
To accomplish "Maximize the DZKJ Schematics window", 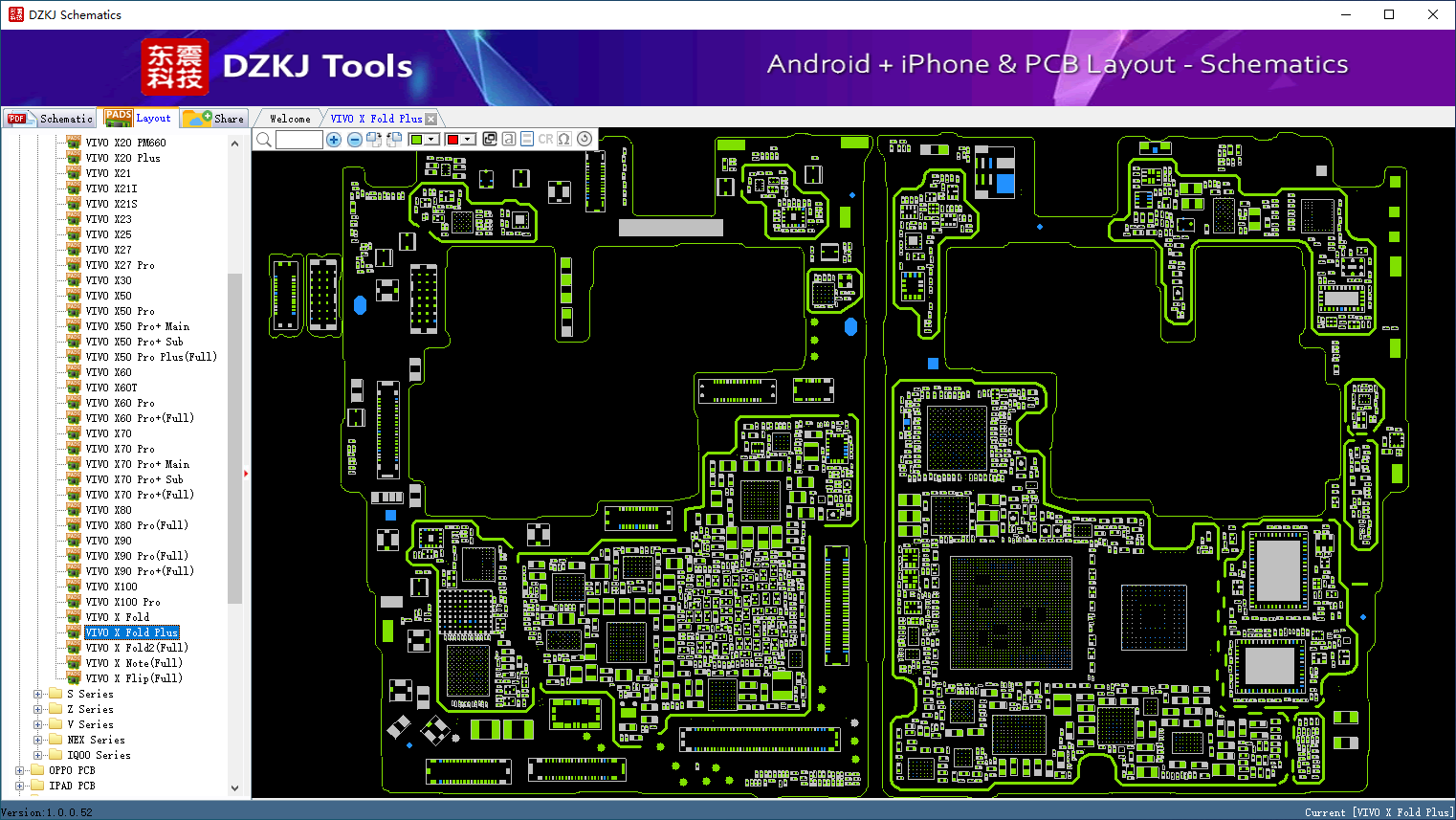I will click(x=1389, y=14).
